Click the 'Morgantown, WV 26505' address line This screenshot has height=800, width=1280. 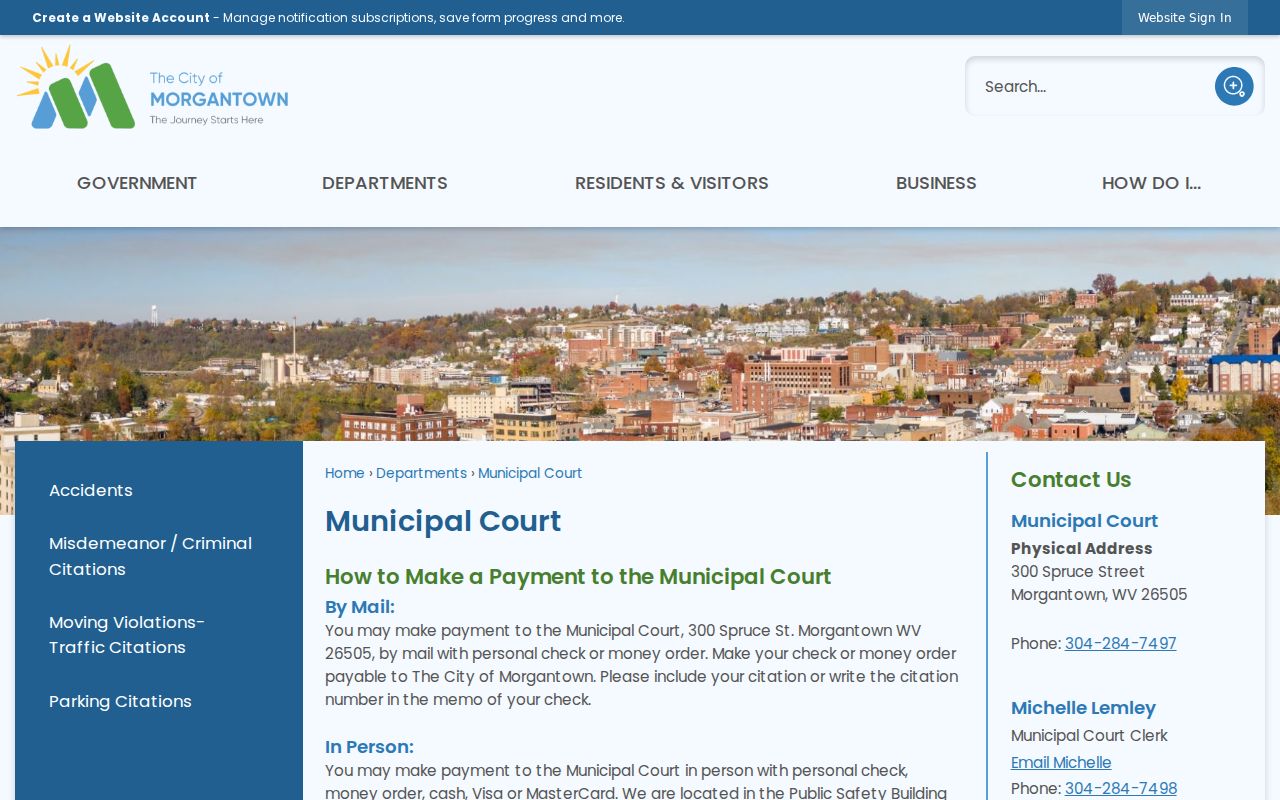[1099, 594]
